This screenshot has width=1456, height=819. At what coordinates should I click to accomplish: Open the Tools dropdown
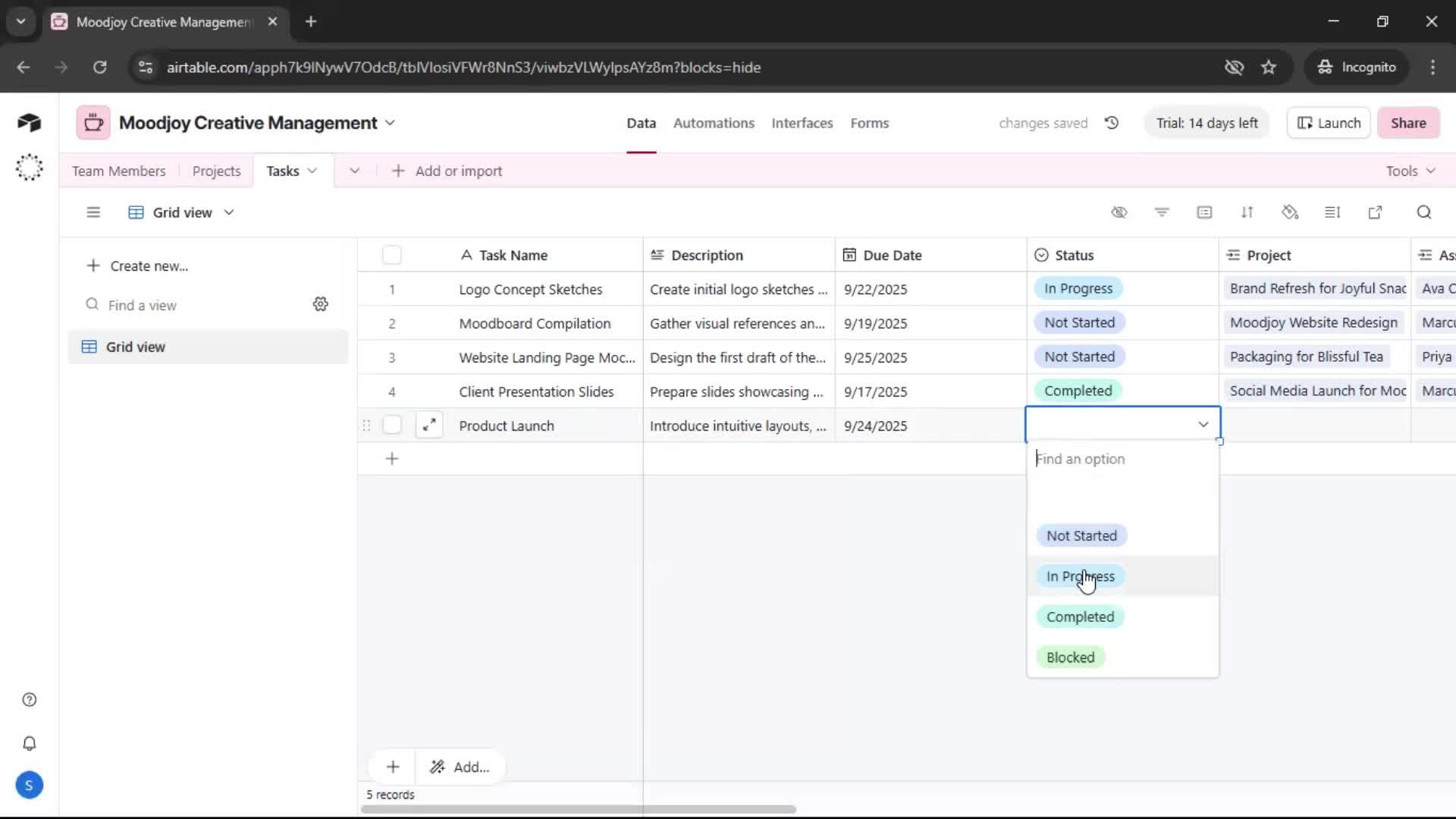coord(1410,171)
